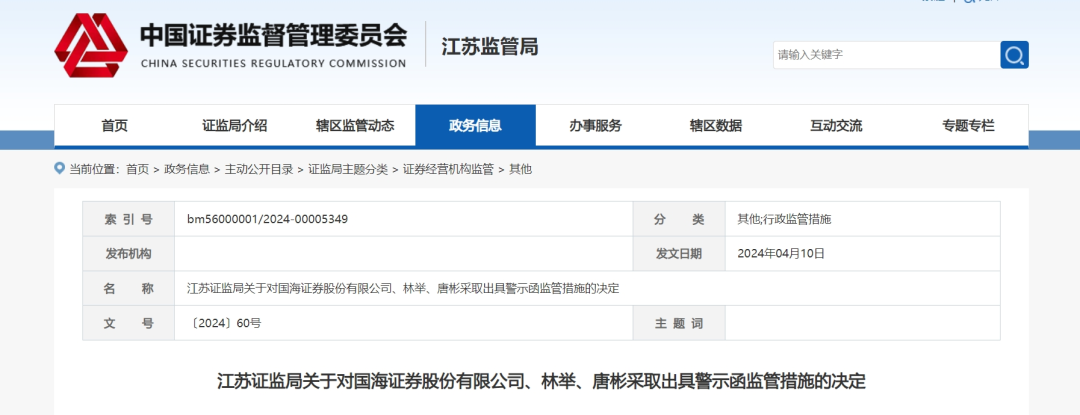Screen dimensions: 1080x415
Task: Click the 索引号 label cell
Action: pos(129,219)
